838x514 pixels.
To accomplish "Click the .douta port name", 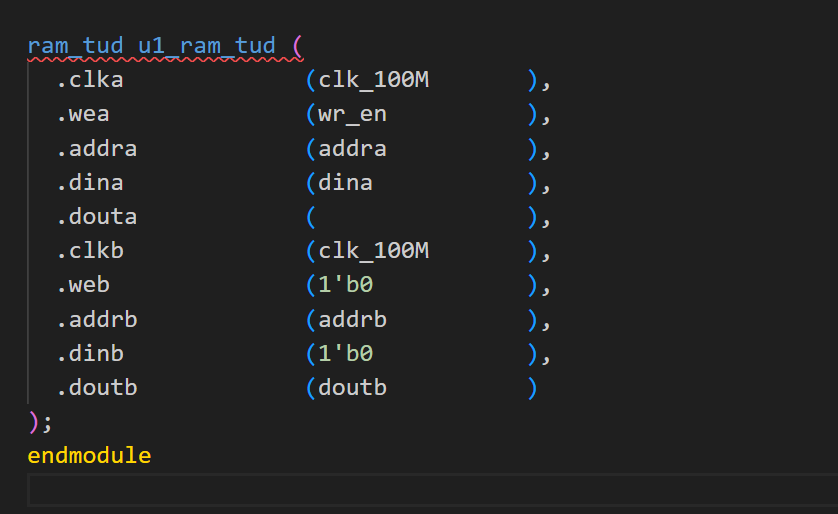I will (x=97, y=217).
